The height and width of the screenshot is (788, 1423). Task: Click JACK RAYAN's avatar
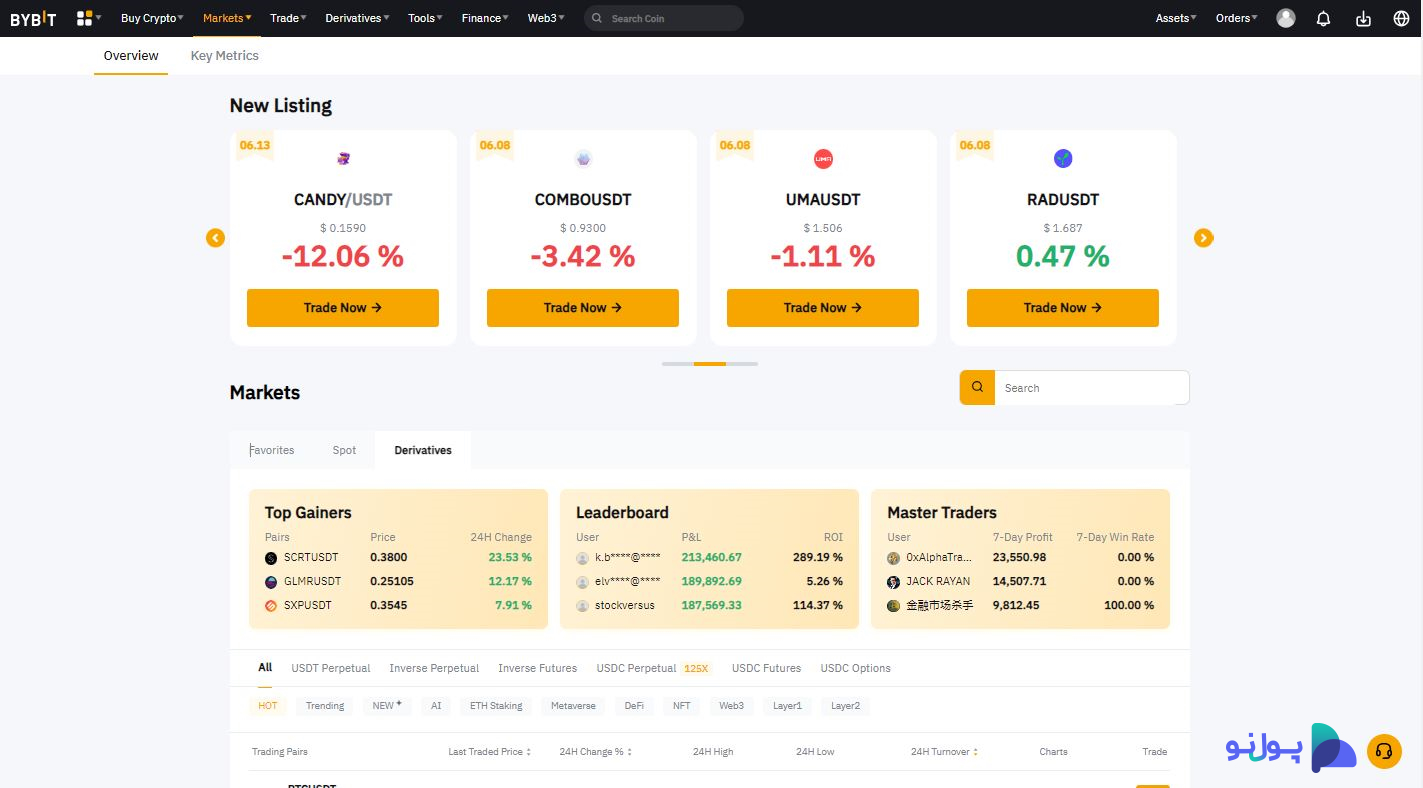tap(894, 582)
